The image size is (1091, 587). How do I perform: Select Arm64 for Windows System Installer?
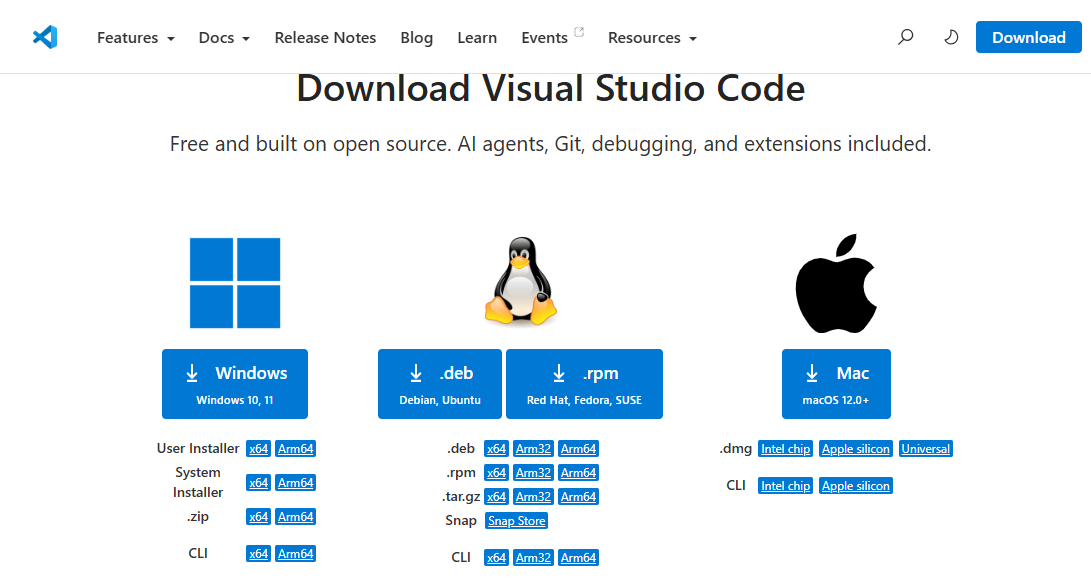pos(296,483)
